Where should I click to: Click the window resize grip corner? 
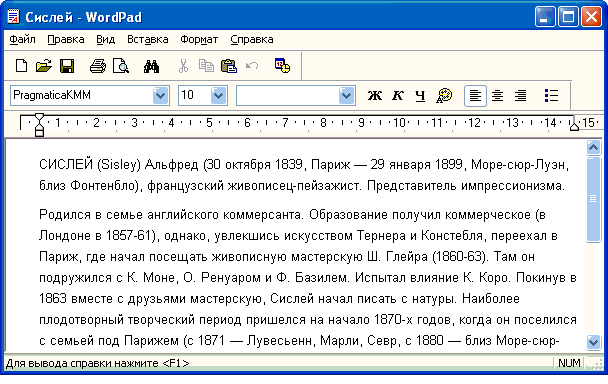(x=596, y=364)
